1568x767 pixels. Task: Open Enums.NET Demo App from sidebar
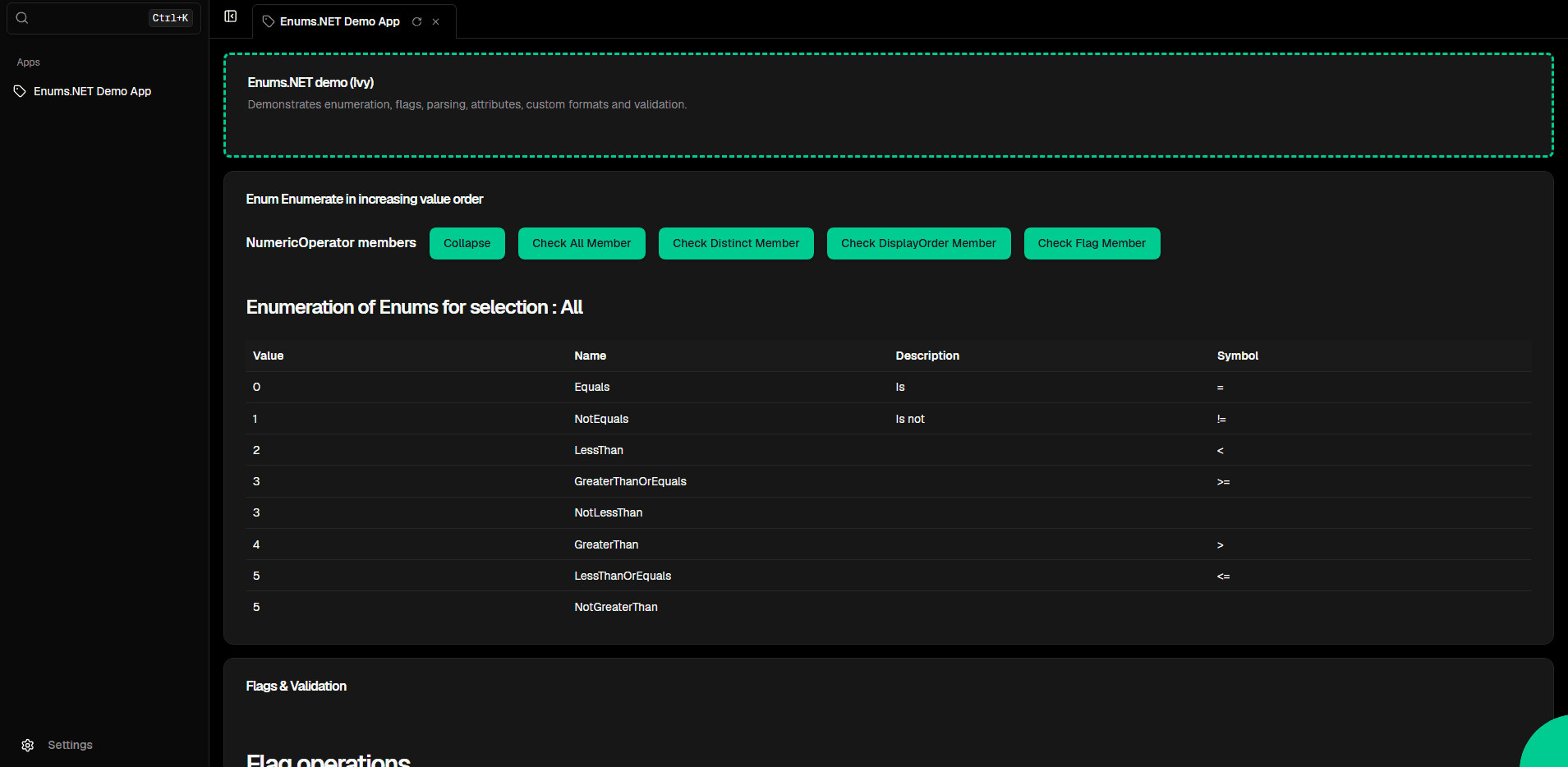tap(92, 91)
